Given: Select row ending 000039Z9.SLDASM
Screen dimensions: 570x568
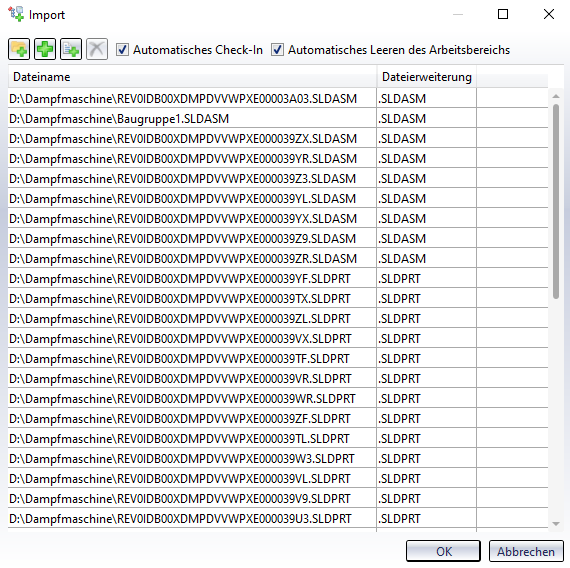Looking at the screenshot, I should 278,239.
